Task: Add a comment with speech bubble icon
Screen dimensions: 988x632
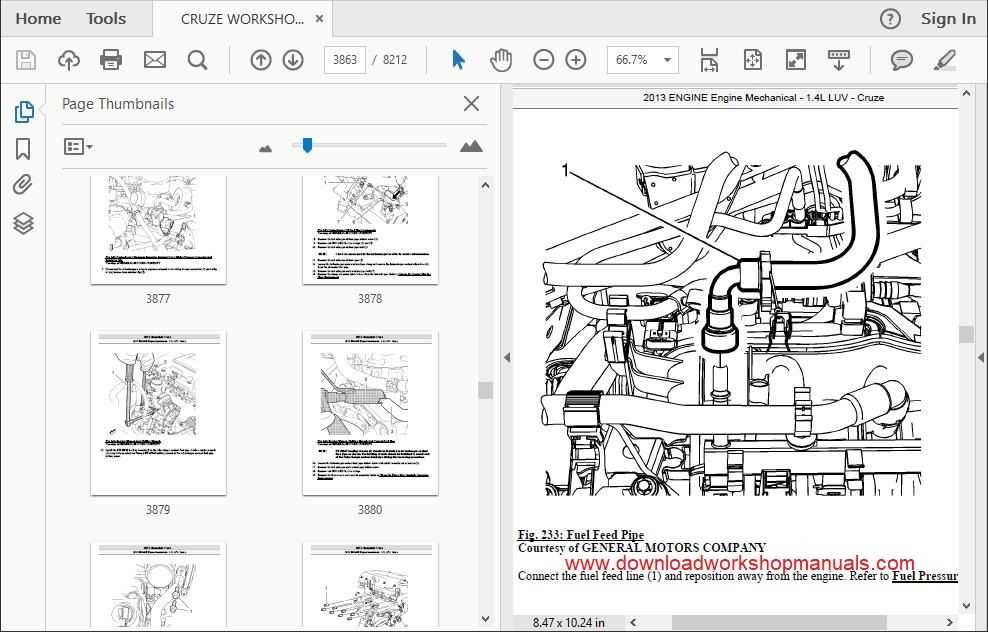Action: (902, 60)
